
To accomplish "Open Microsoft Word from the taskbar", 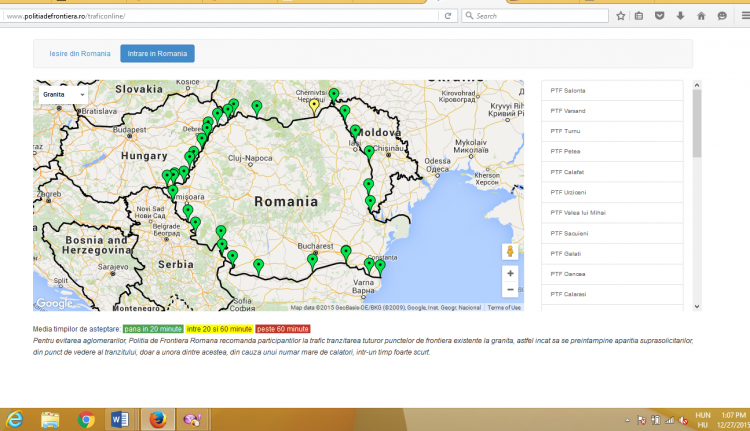I will click(x=121, y=419).
